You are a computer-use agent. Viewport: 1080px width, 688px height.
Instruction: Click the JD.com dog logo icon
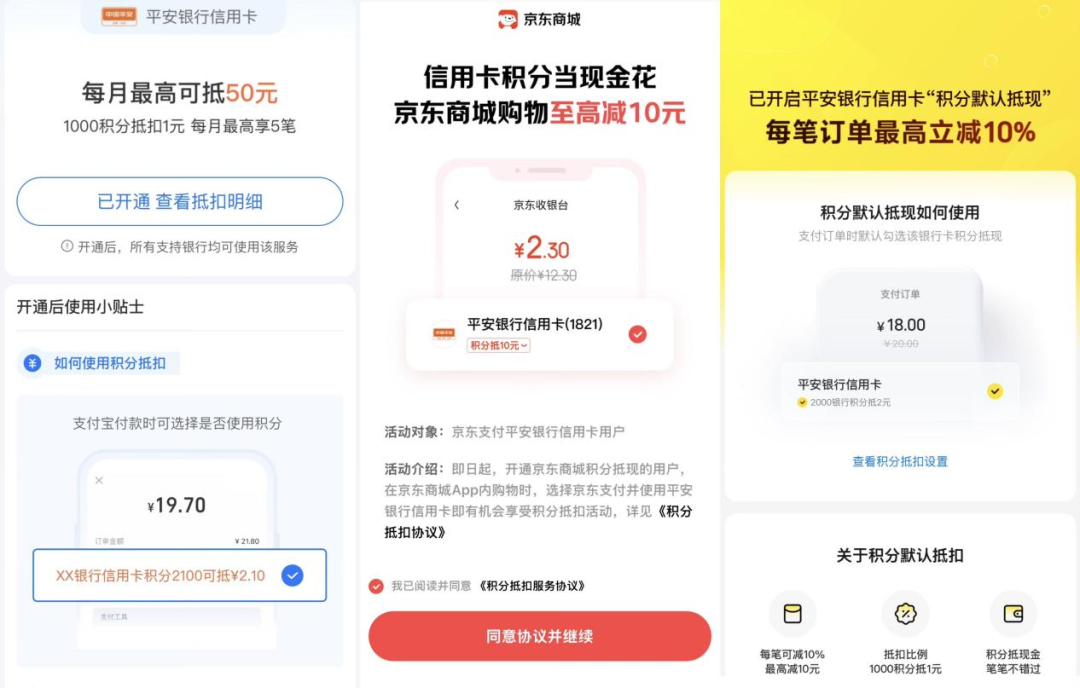pyautogui.click(x=508, y=19)
